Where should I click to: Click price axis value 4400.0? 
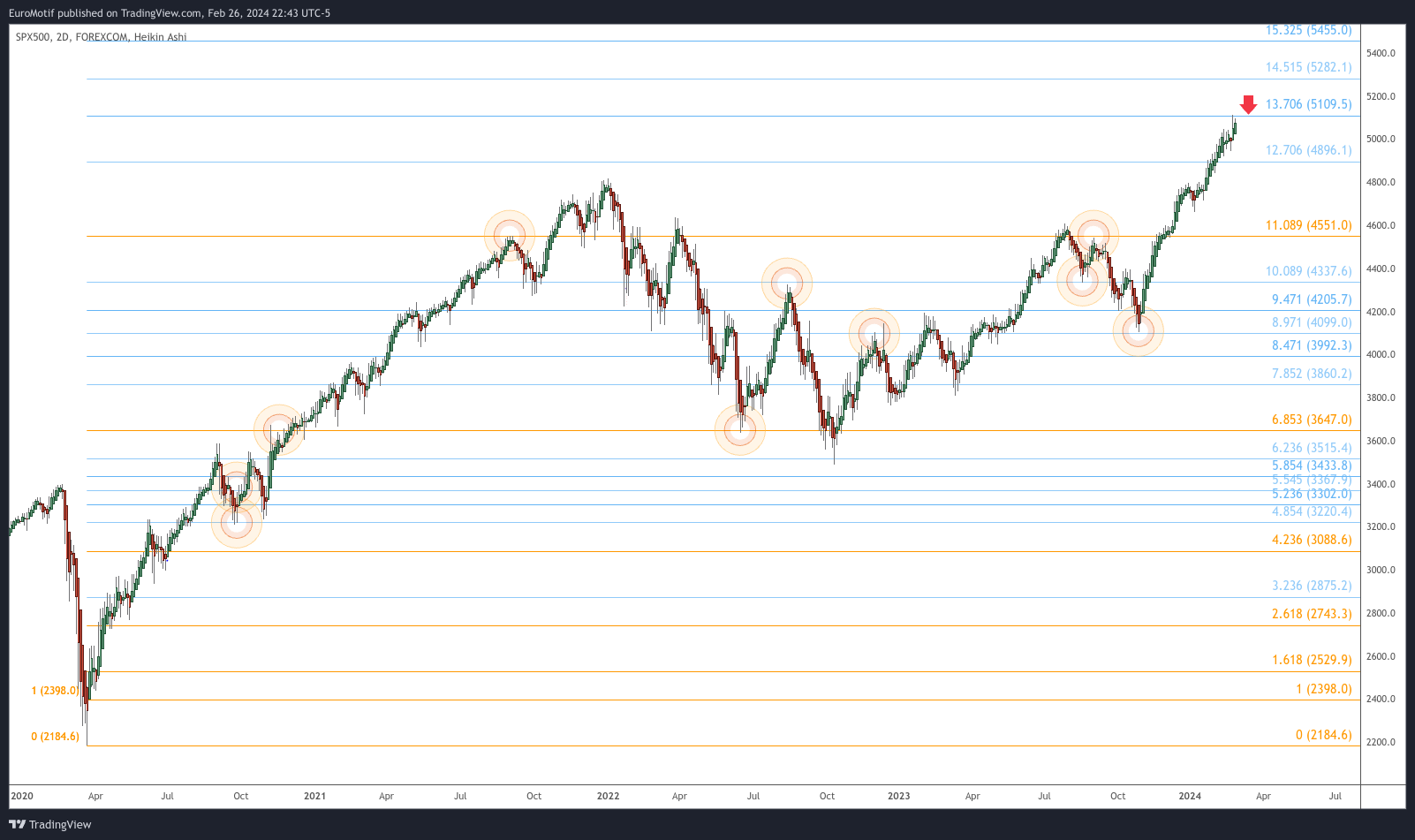pos(1381,269)
